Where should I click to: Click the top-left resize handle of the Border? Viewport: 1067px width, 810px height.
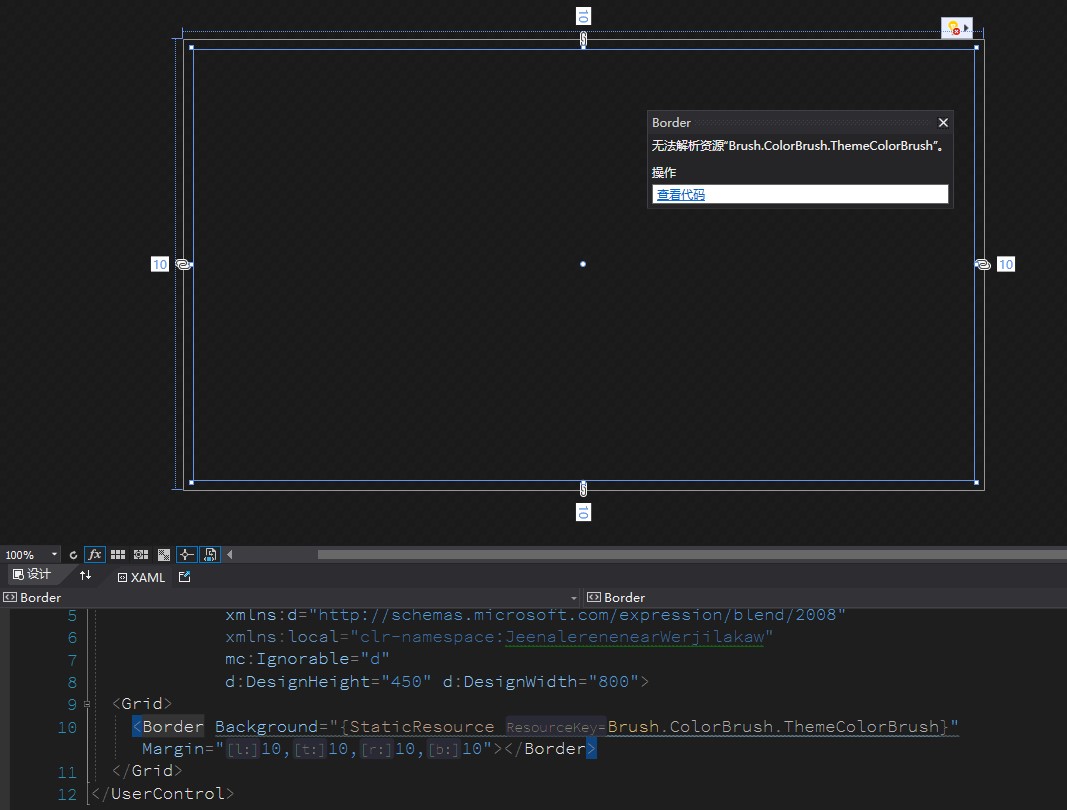click(191, 48)
